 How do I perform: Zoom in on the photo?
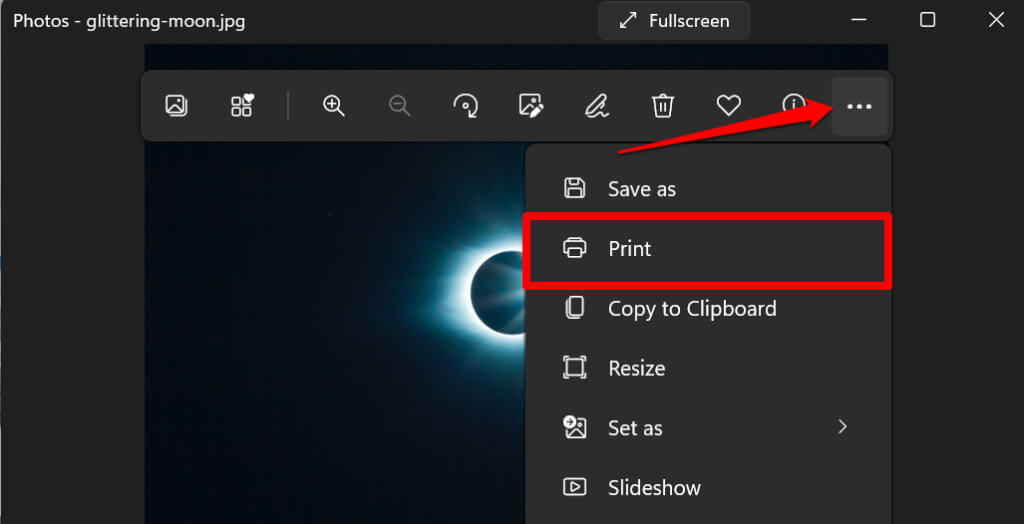click(333, 105)
